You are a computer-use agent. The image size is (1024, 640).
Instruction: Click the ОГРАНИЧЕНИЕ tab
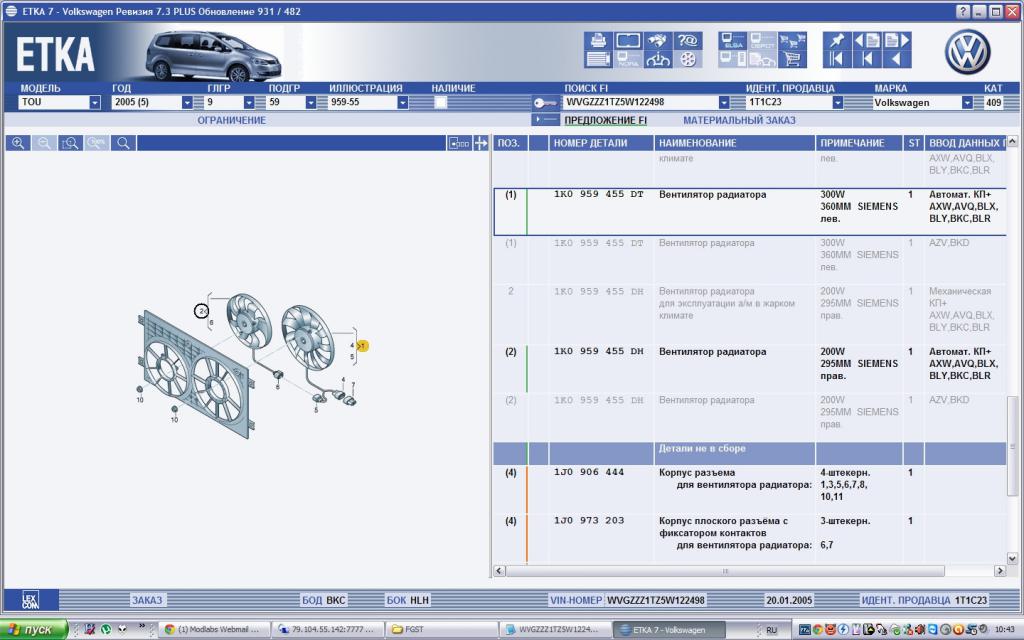pos(232,120)
